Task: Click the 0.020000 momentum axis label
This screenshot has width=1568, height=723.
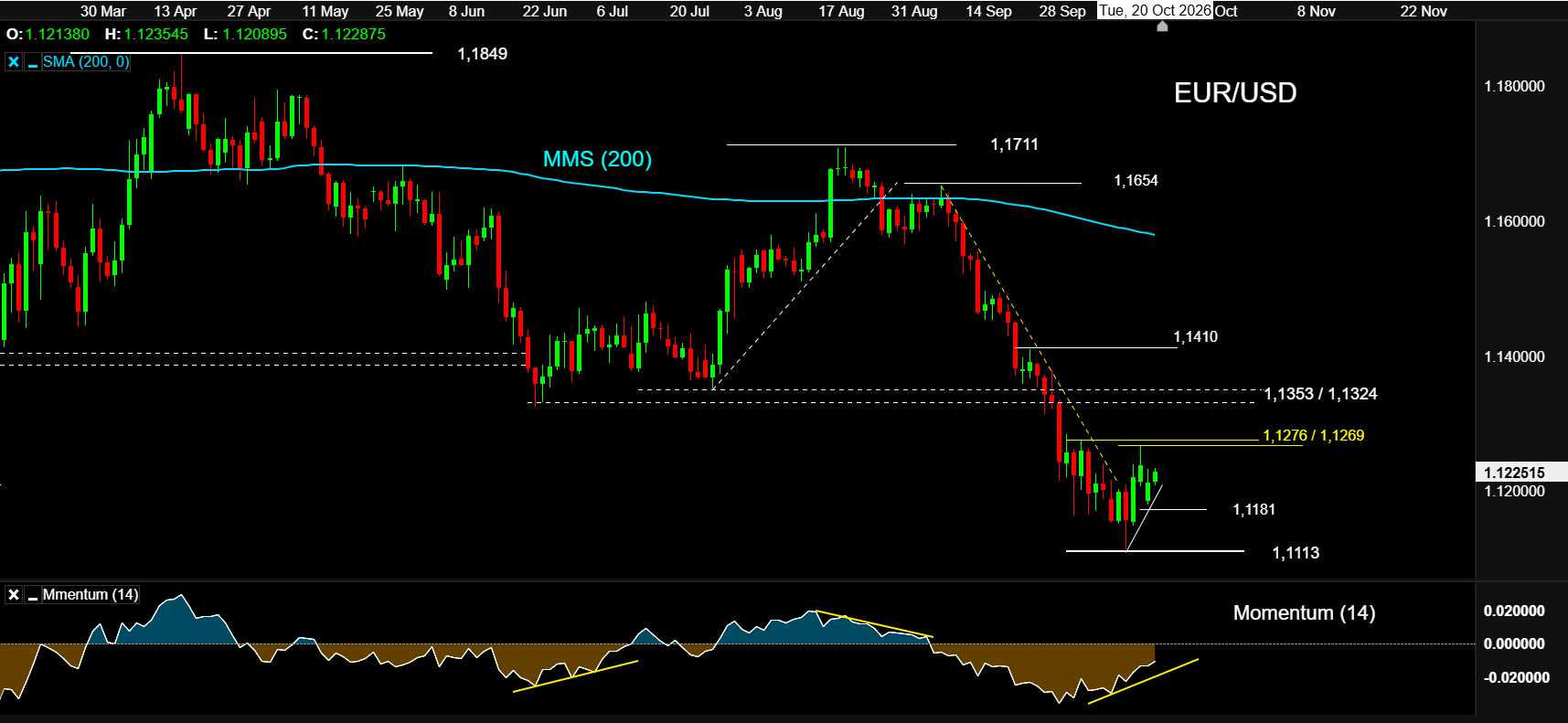Action: coord(1514,611)
